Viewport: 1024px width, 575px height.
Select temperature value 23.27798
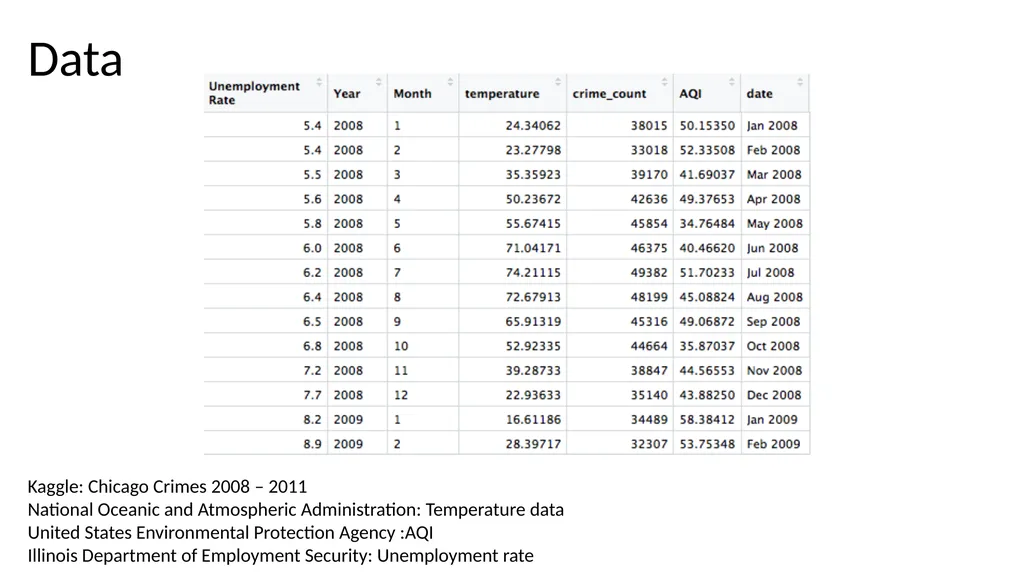click(533, 150)
